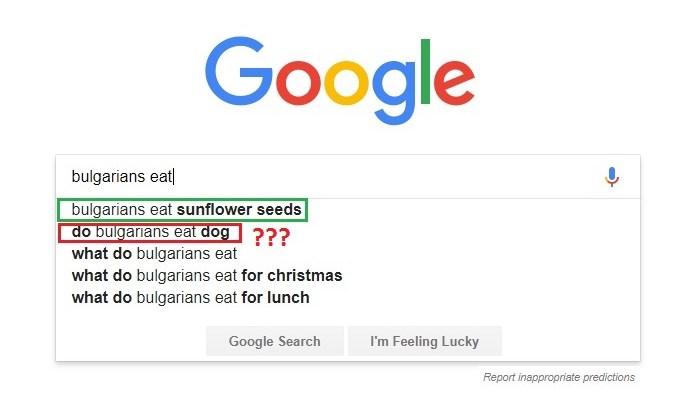Screen dimensions: 699x400
Task: Click the bold words "sunflower seeds"
Action: [239, 211]
